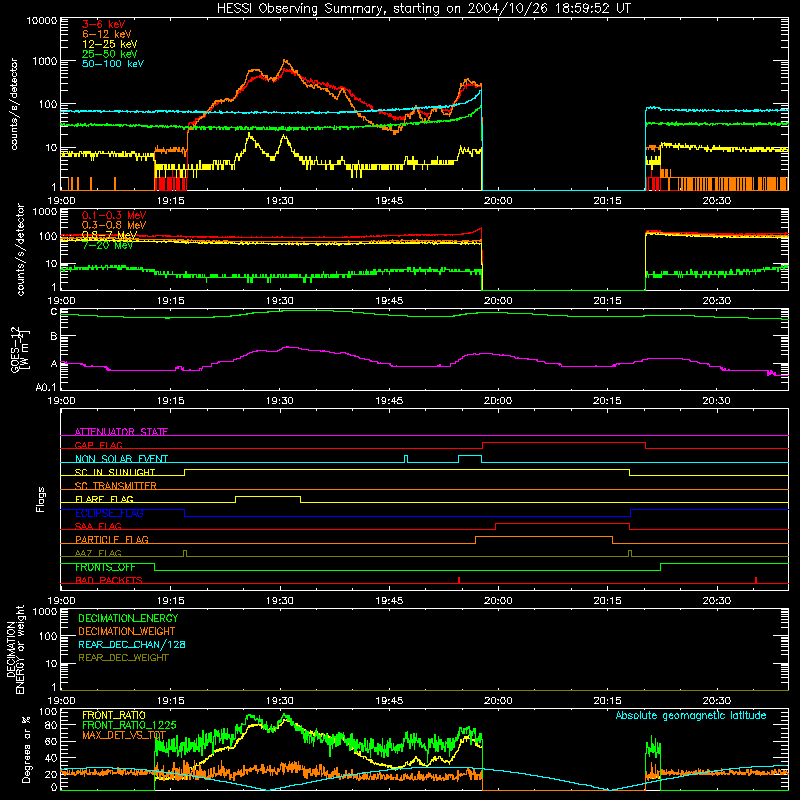
Task: Click the wide NON_SOLAR_EVENT cyan pulse
Action: pyautogui.click(x=470, y=456)
